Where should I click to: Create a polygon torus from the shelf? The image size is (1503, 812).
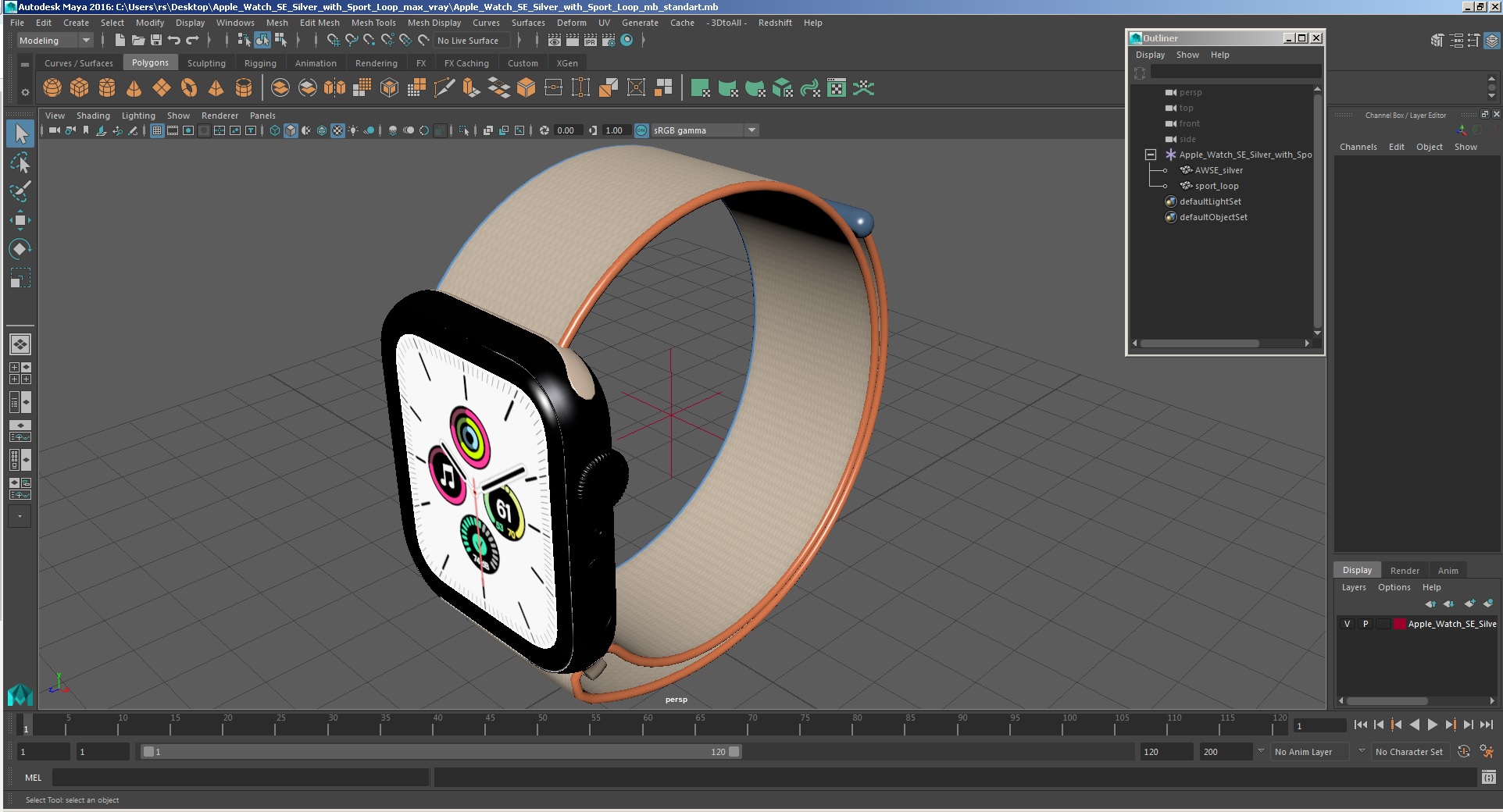click(189, 88)
